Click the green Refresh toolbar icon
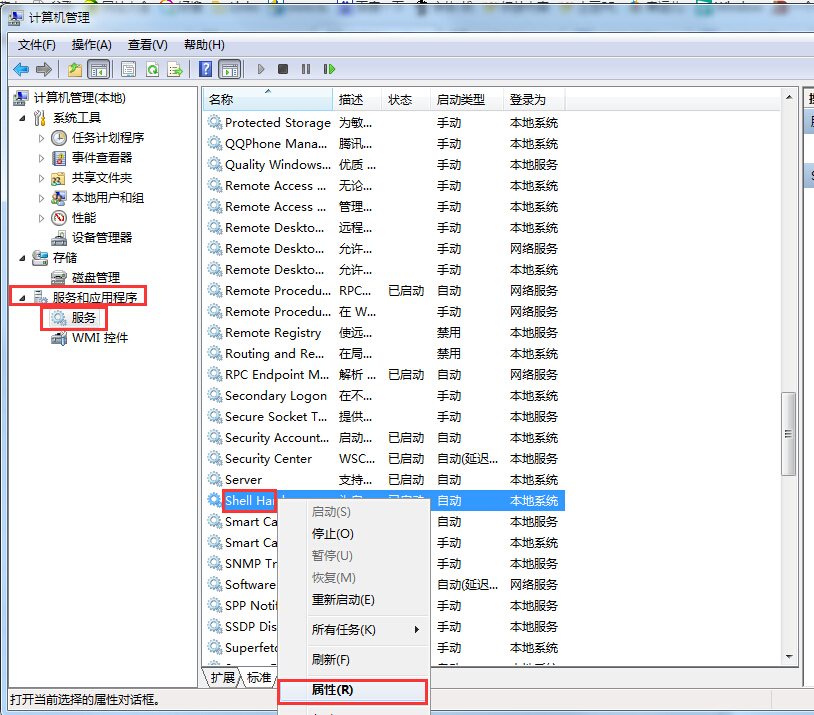 pyautogui.click(x=152, y=69)
